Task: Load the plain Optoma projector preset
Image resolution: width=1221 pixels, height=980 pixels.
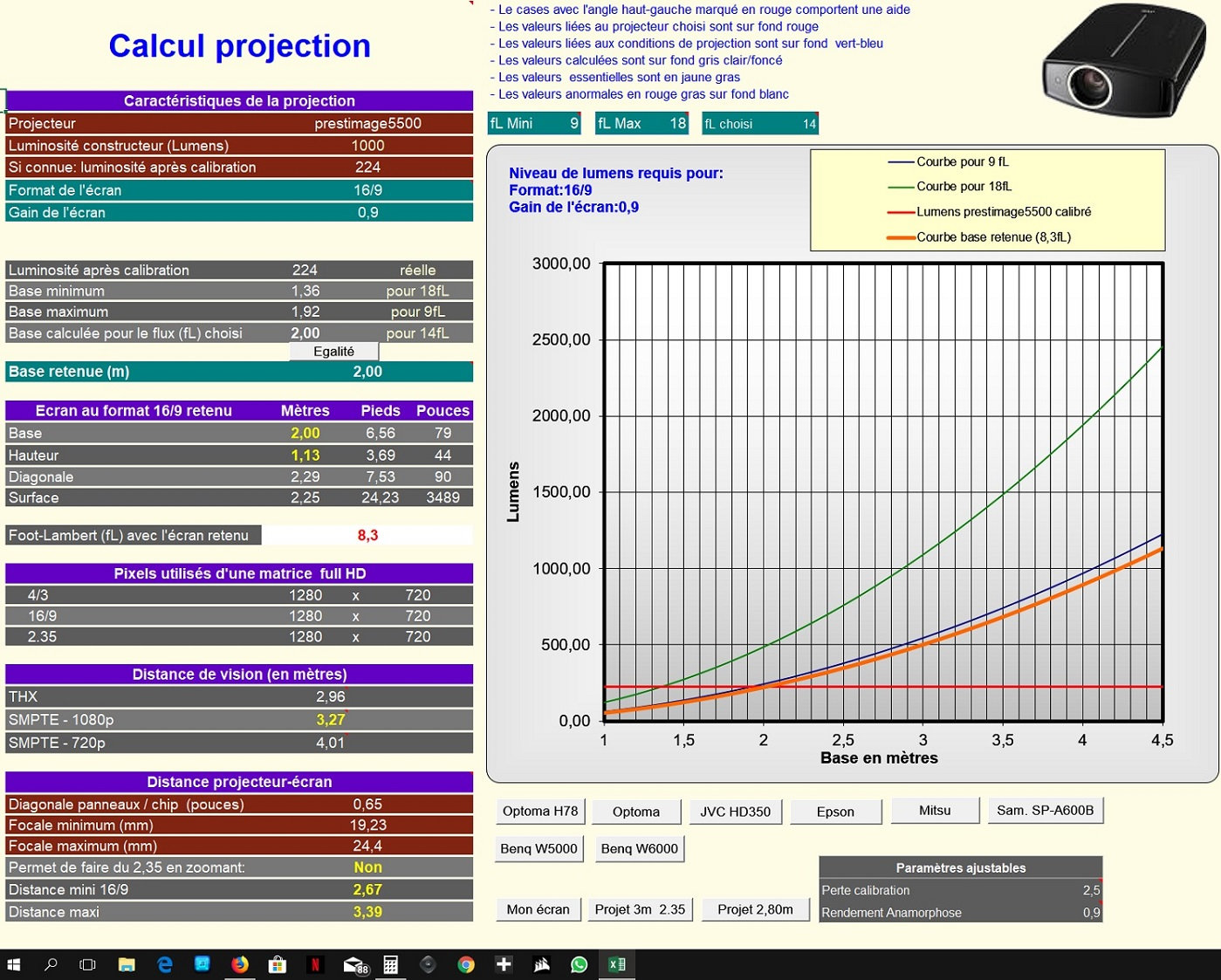Action: point(636,812)
